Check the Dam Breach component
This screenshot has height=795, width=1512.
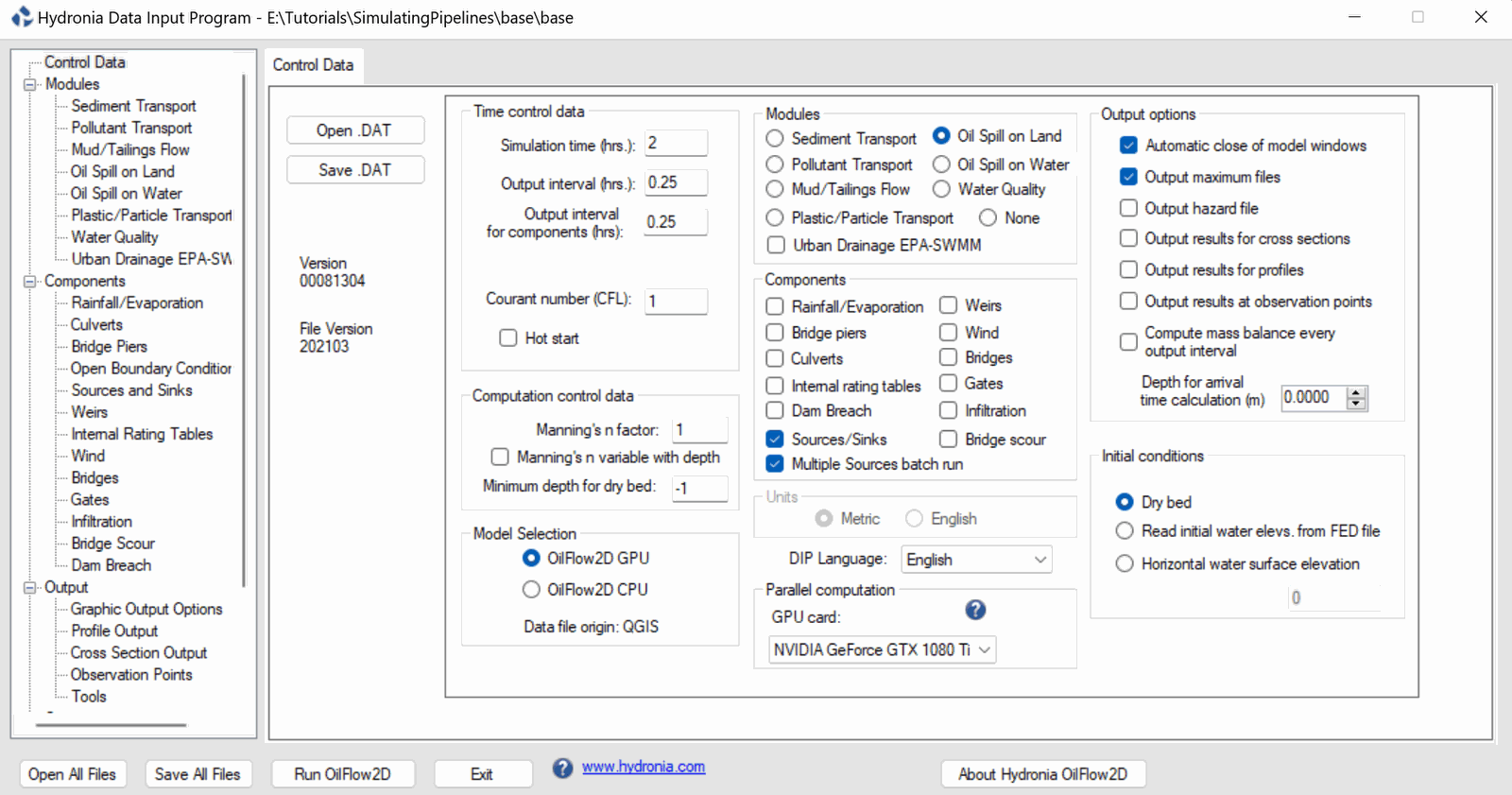click(775, 410)
